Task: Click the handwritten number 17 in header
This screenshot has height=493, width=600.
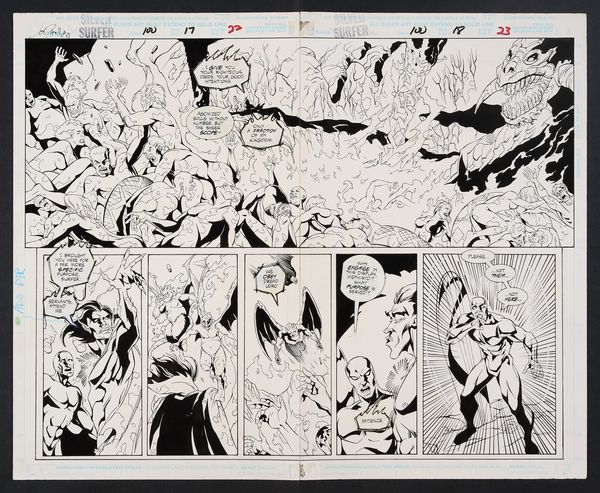Action: (x=189, y=31)
